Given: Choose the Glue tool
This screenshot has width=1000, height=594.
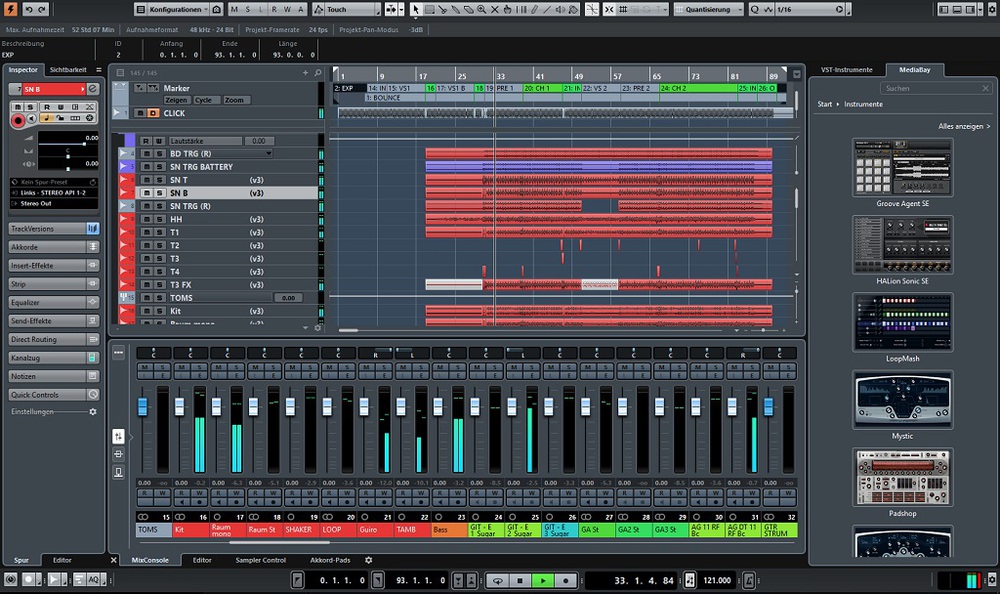Looking at the screenshot, I should coord(455,9).
